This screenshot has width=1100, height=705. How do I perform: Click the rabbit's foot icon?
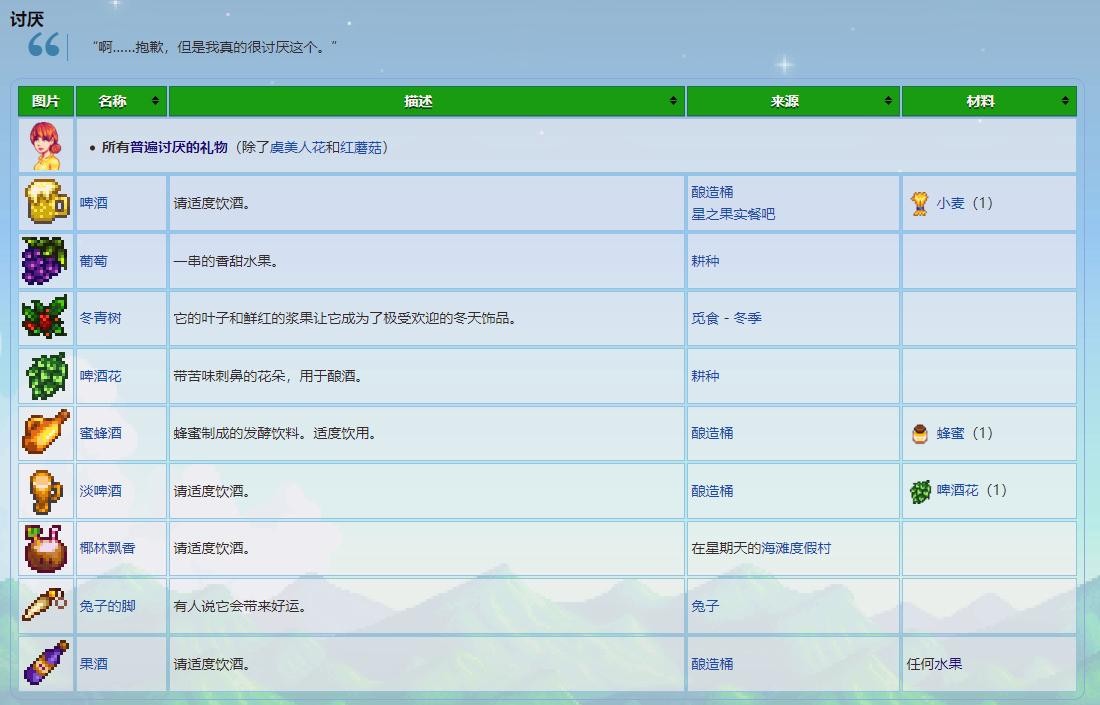(45, 606)
